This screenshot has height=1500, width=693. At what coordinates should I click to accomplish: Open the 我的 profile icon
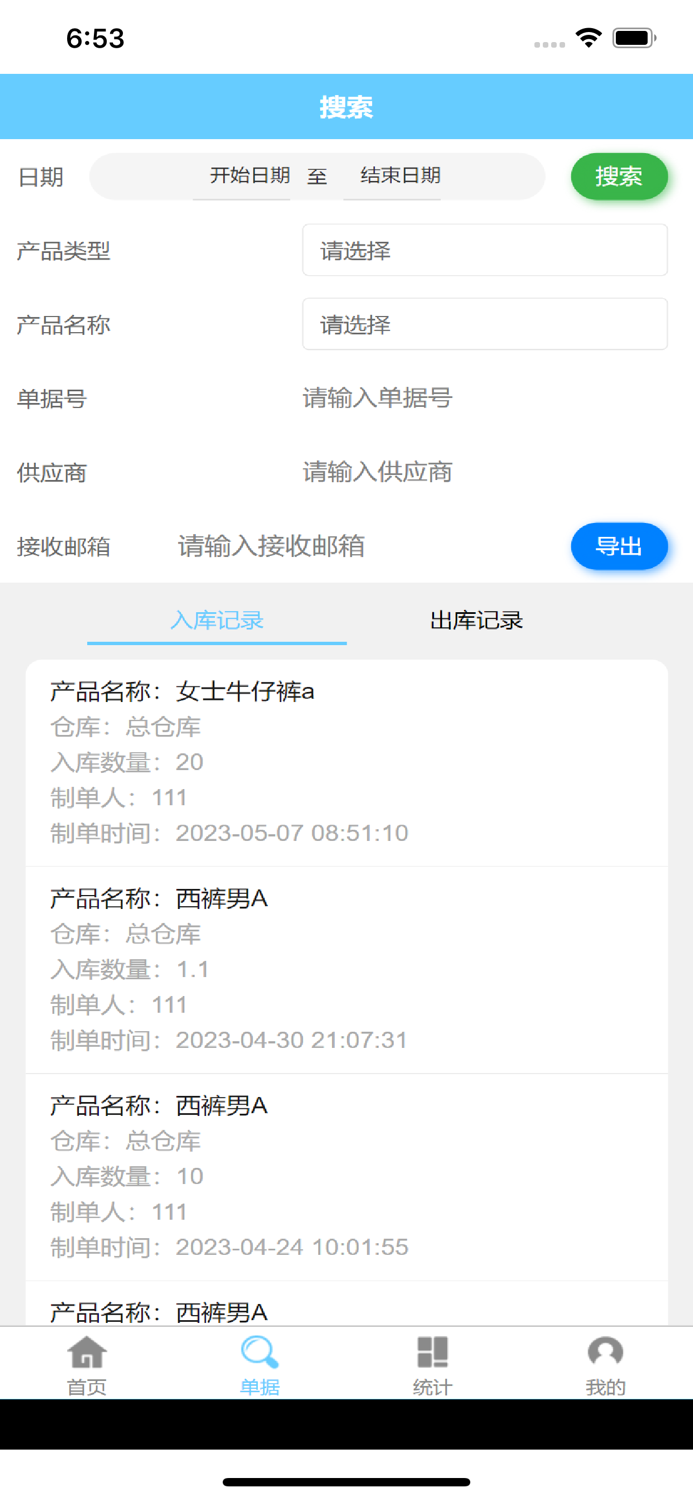(606, 1352)
